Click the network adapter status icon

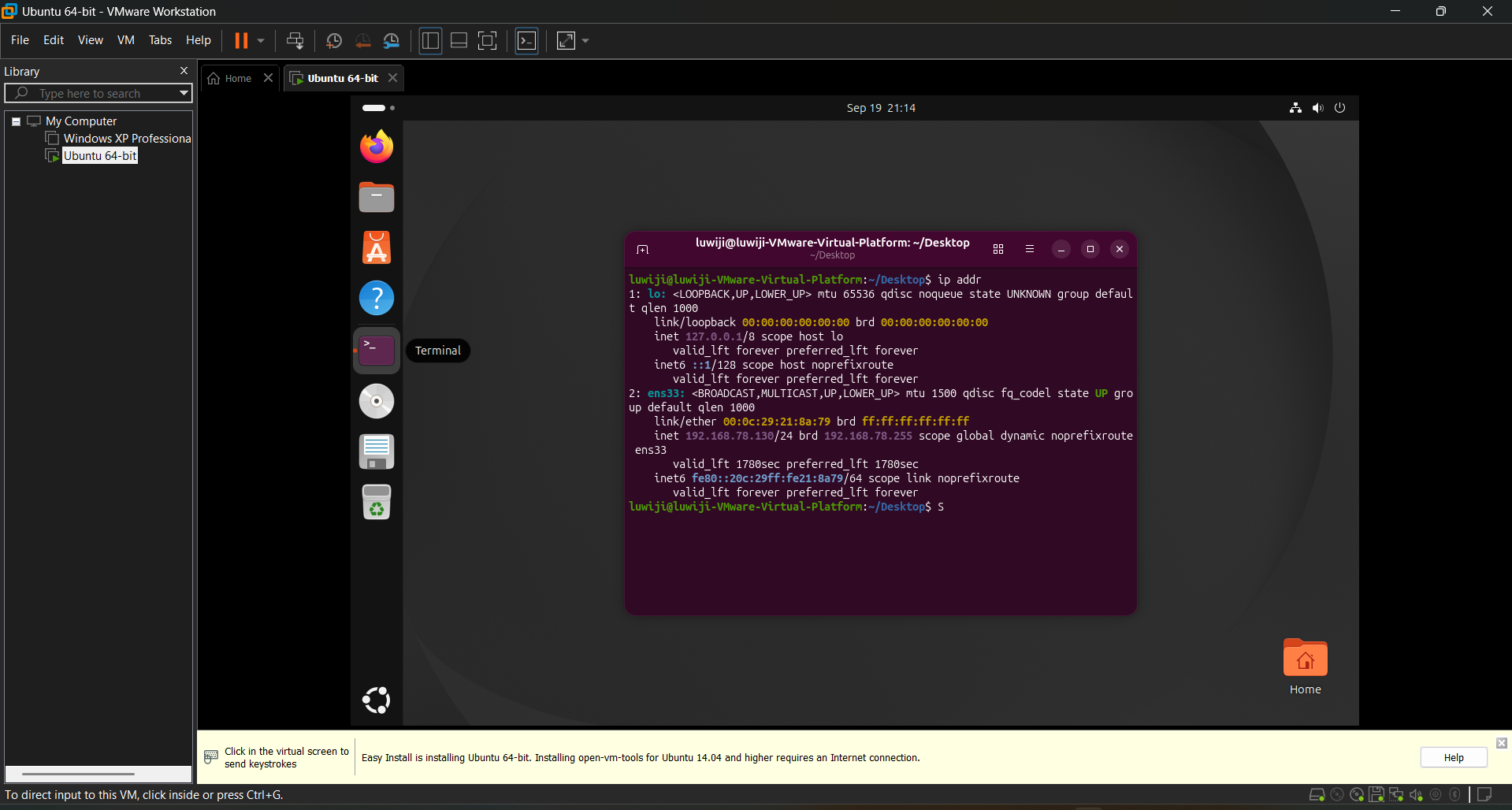pyautogui.click(x=1396, y=795)
